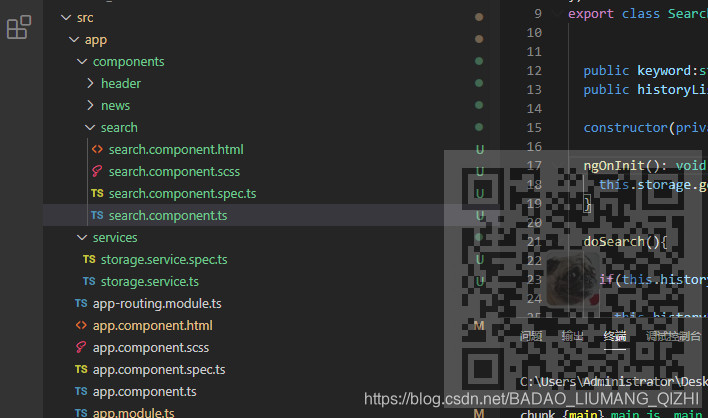Switch to the 调试控制台 panel tab

point(673,336)
